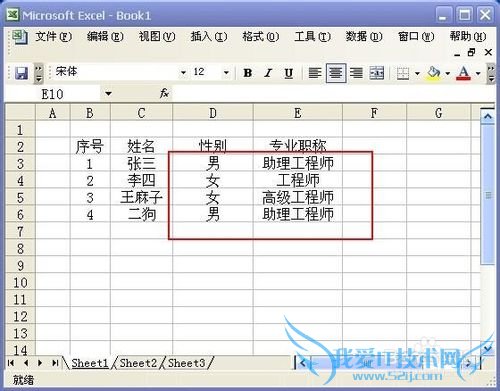Close the workbook window
This screenshot has width=500, height=391.
click(488, 52)
